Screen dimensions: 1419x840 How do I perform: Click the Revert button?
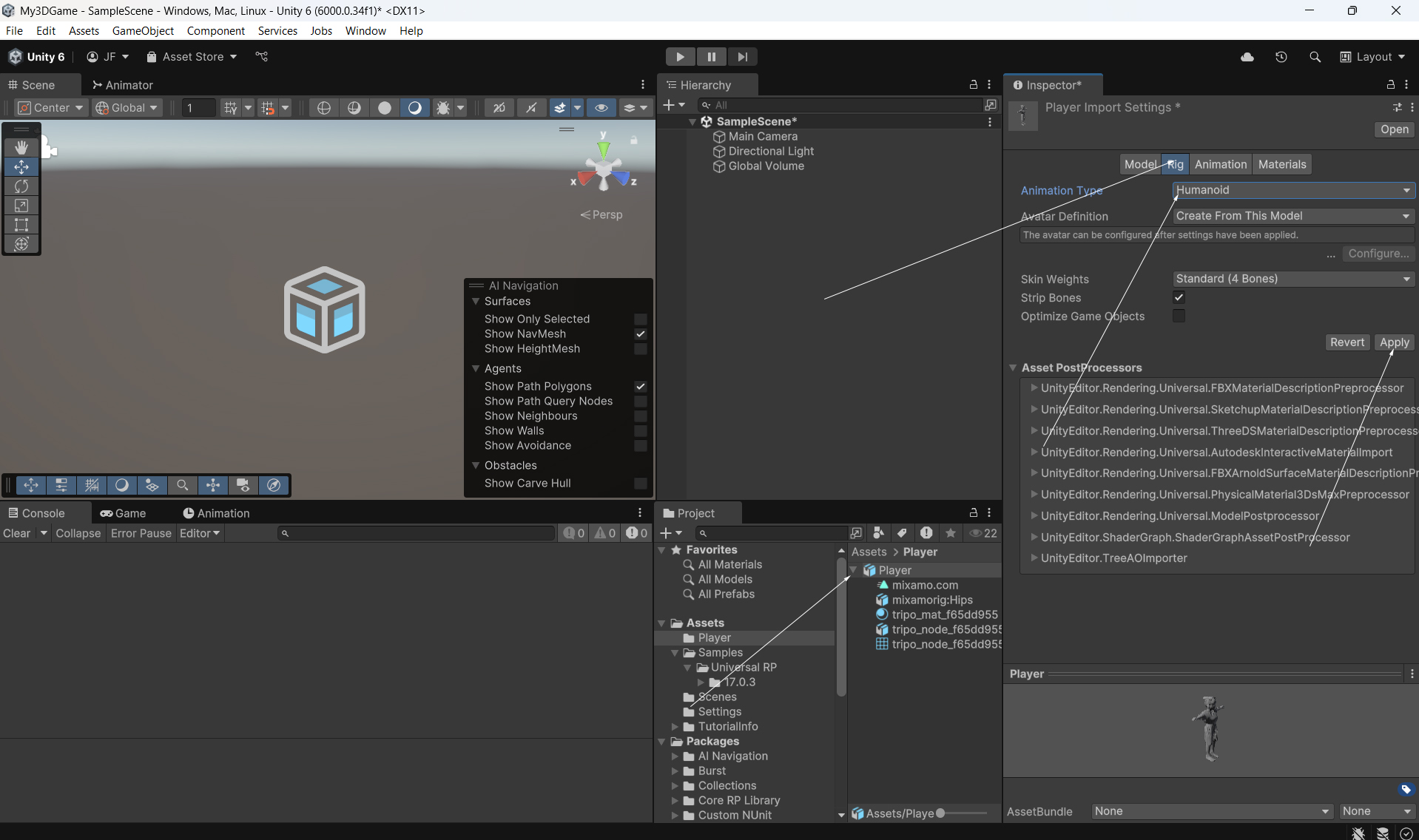point(1346,342)
